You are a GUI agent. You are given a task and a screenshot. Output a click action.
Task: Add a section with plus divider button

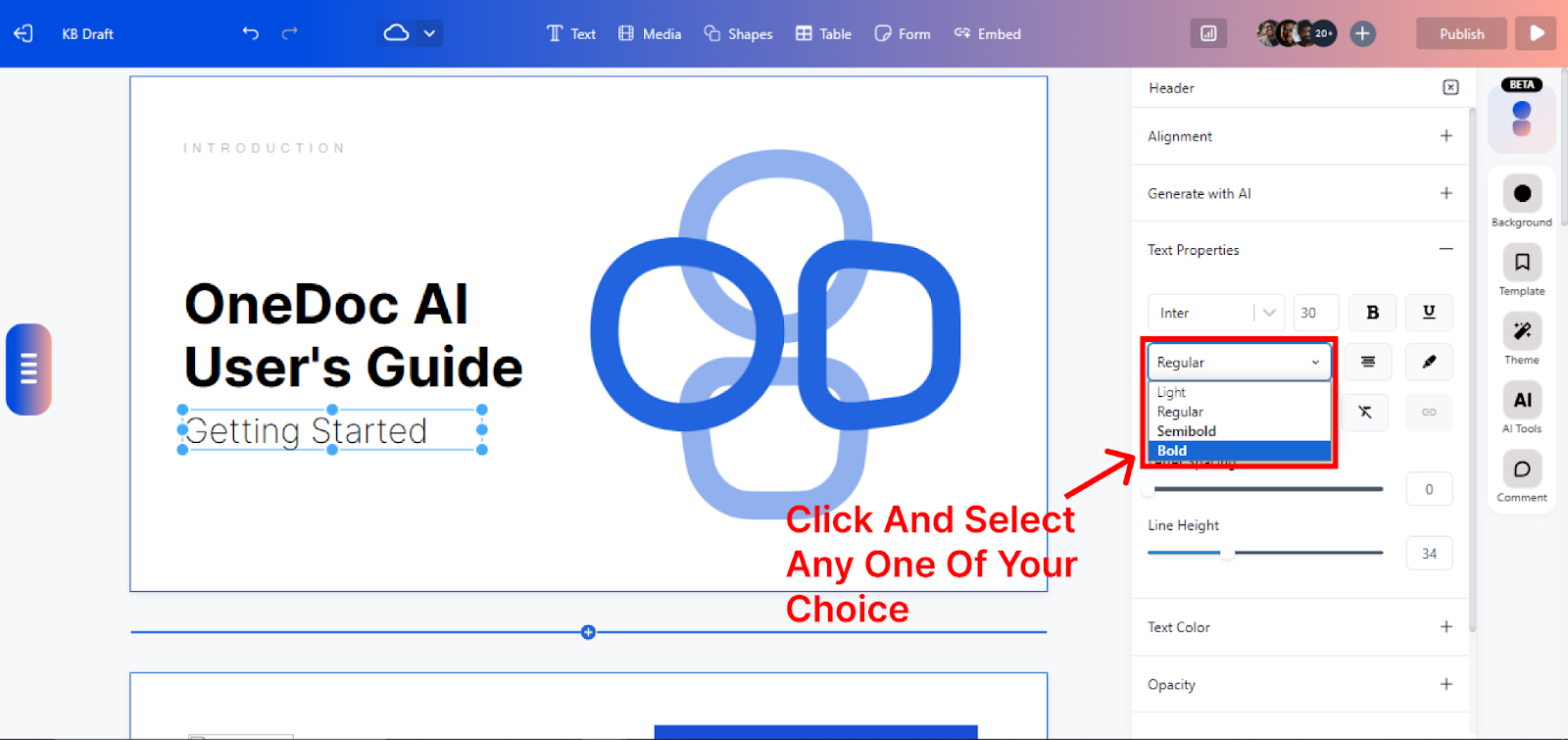tap(588, 632)
